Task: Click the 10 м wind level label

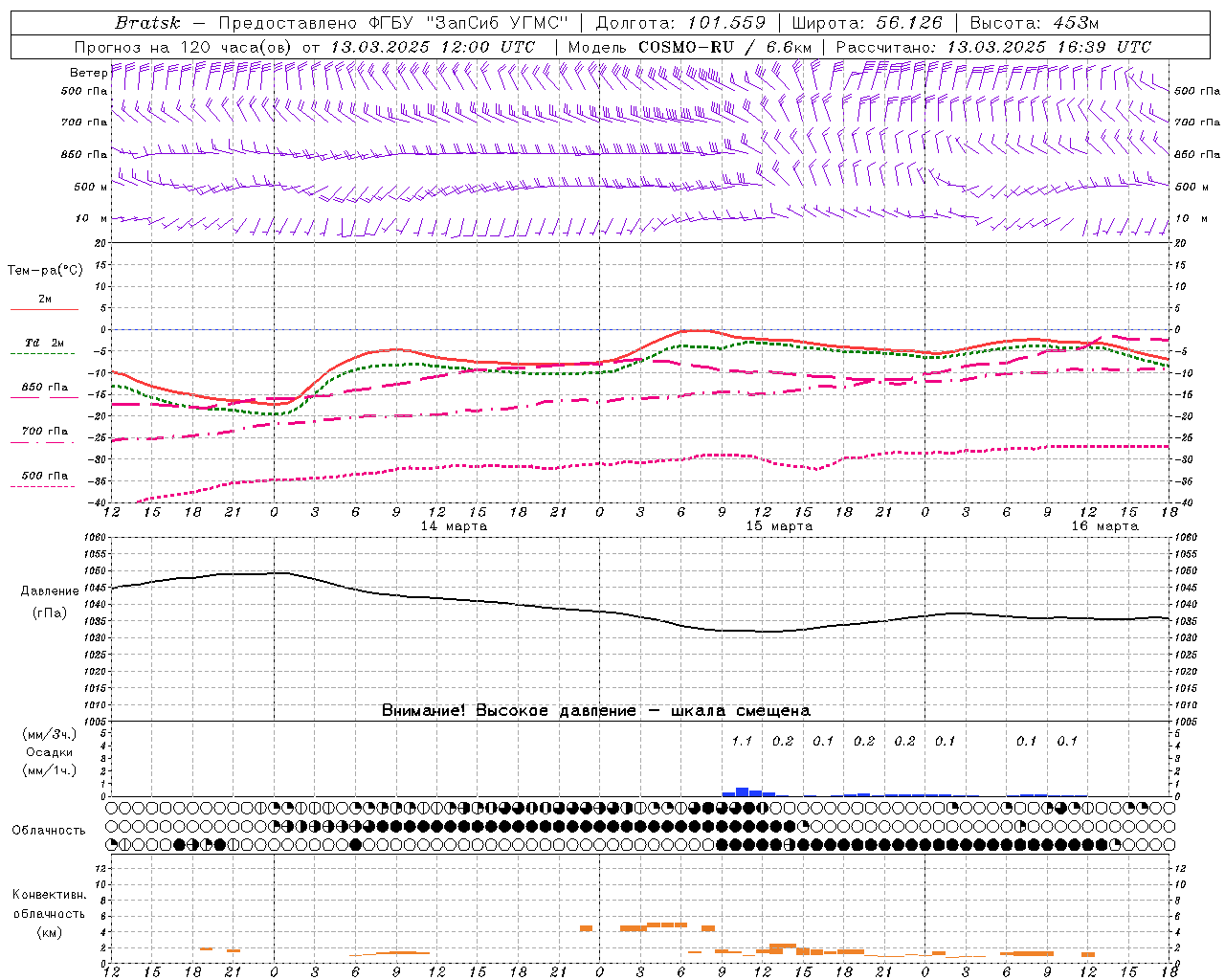Action: pos(91,218)
